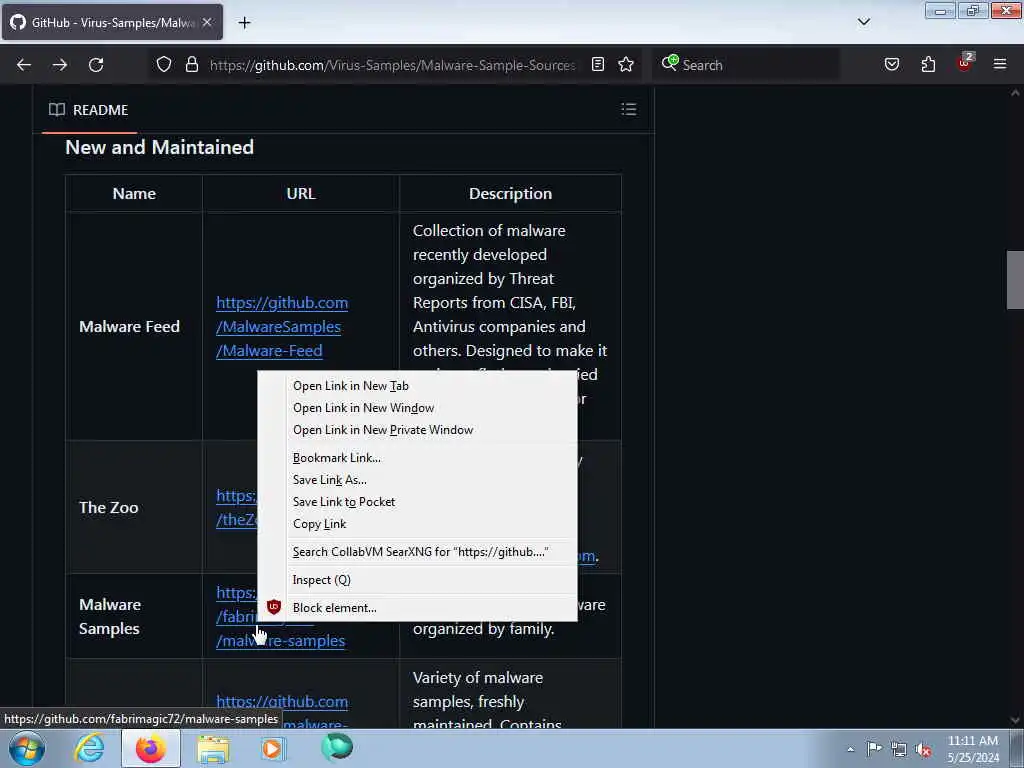This screenshot has width=1024, height=768.
Task: Select the README tab
Action: click(89, 110)
